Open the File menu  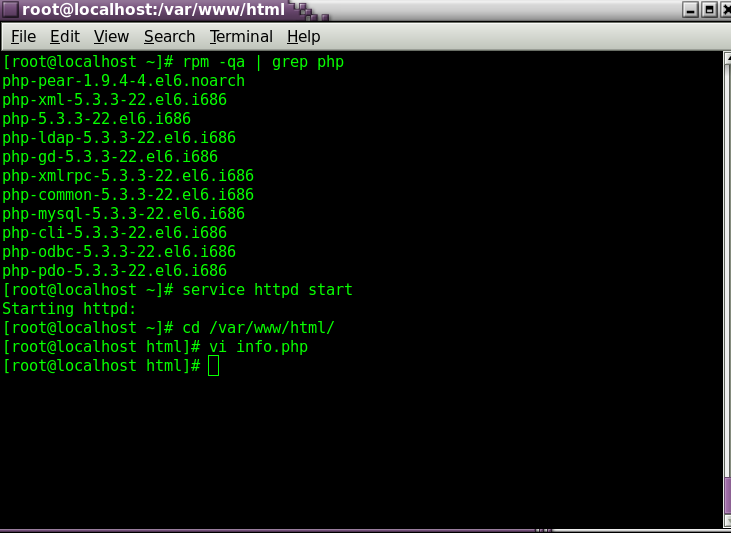[x=23, y=36]
